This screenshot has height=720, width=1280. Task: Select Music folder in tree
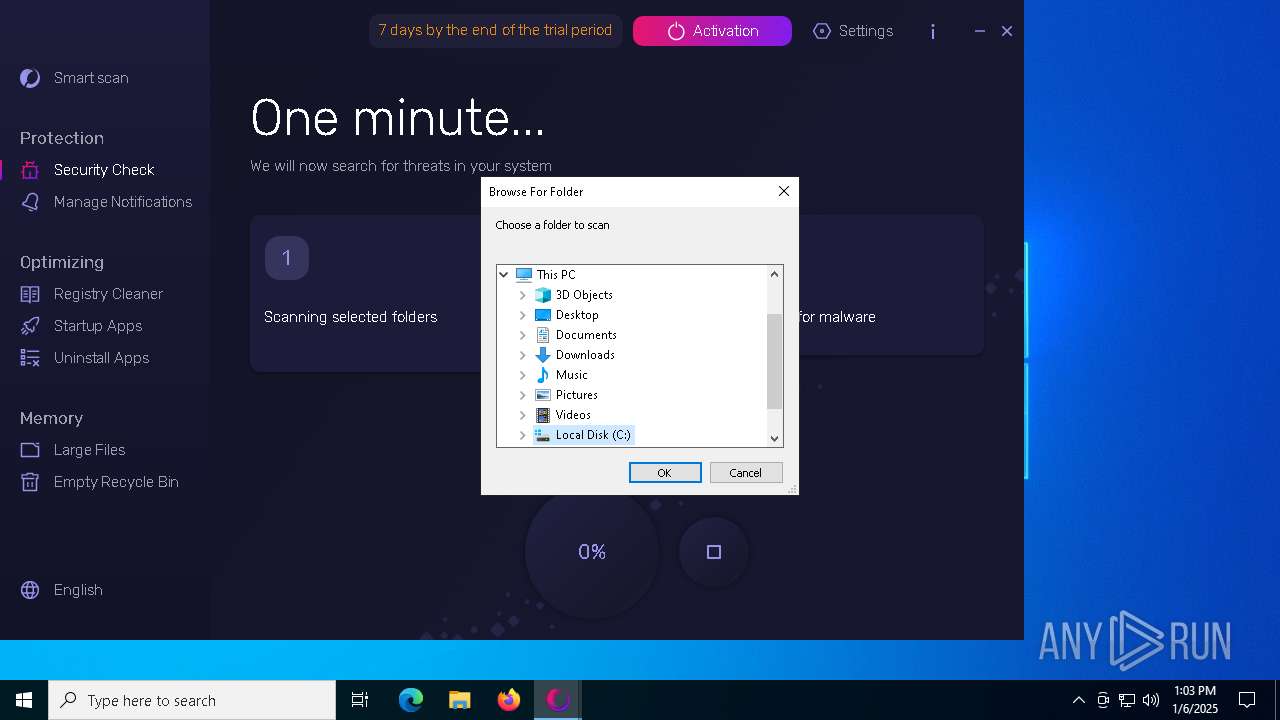(x=571, y=375)
